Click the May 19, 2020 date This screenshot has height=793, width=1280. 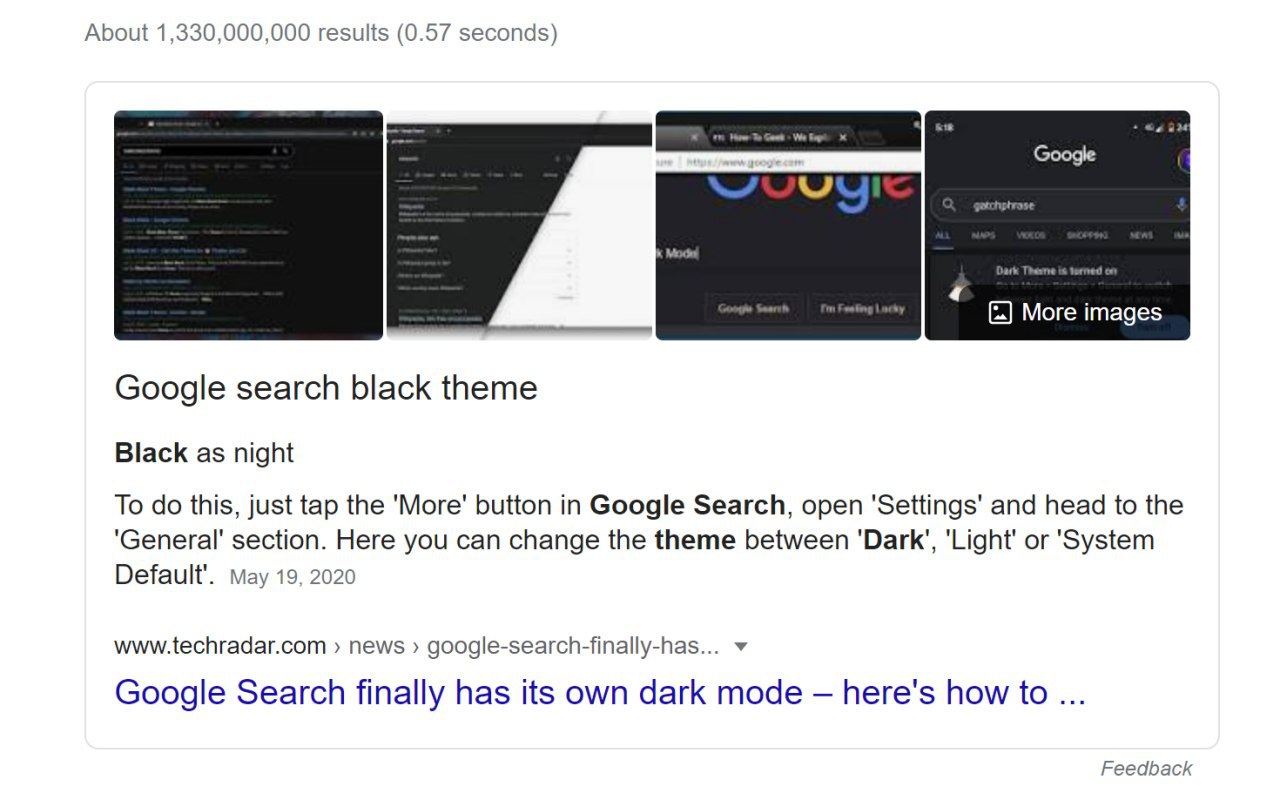coord(293,577)
